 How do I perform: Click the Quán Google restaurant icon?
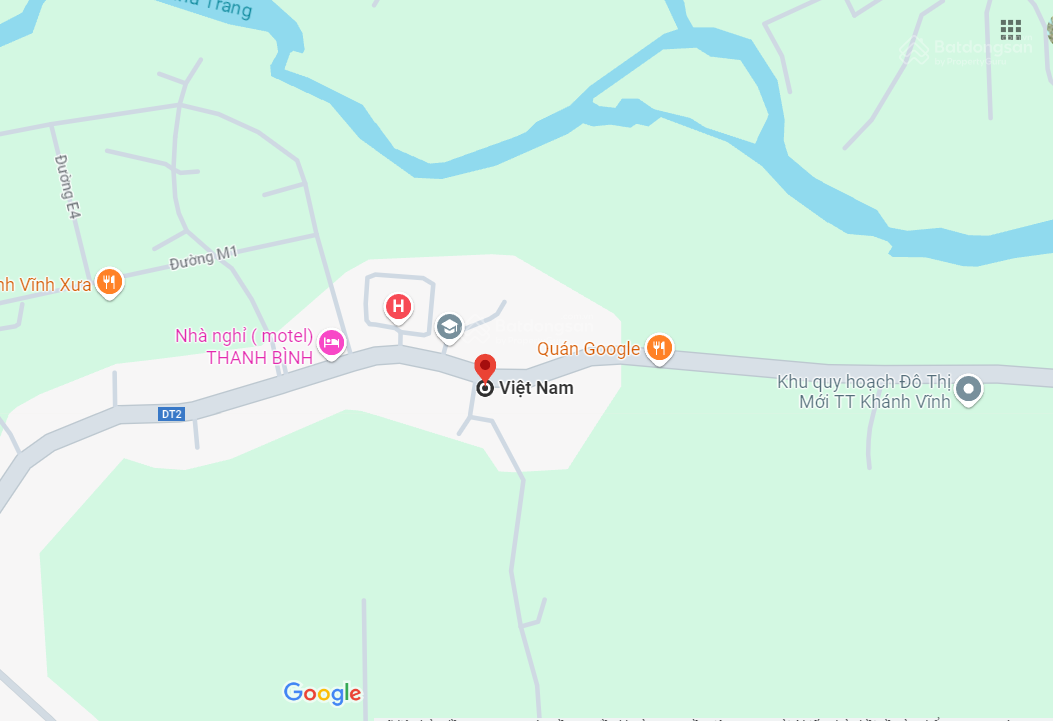(x=659, y=349)
